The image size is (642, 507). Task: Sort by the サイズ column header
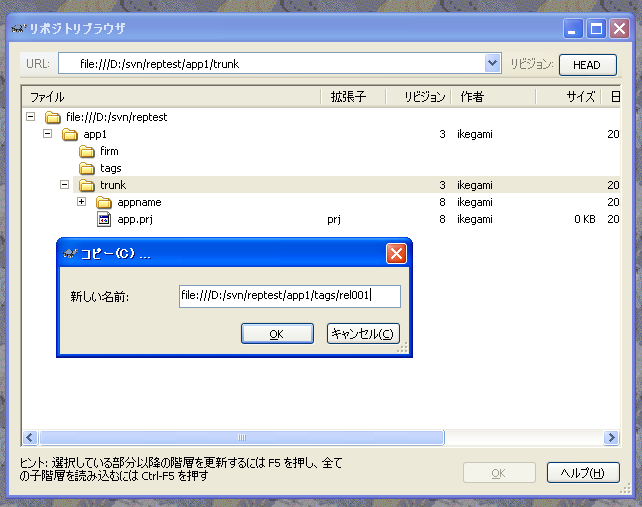tap(568, 97)
